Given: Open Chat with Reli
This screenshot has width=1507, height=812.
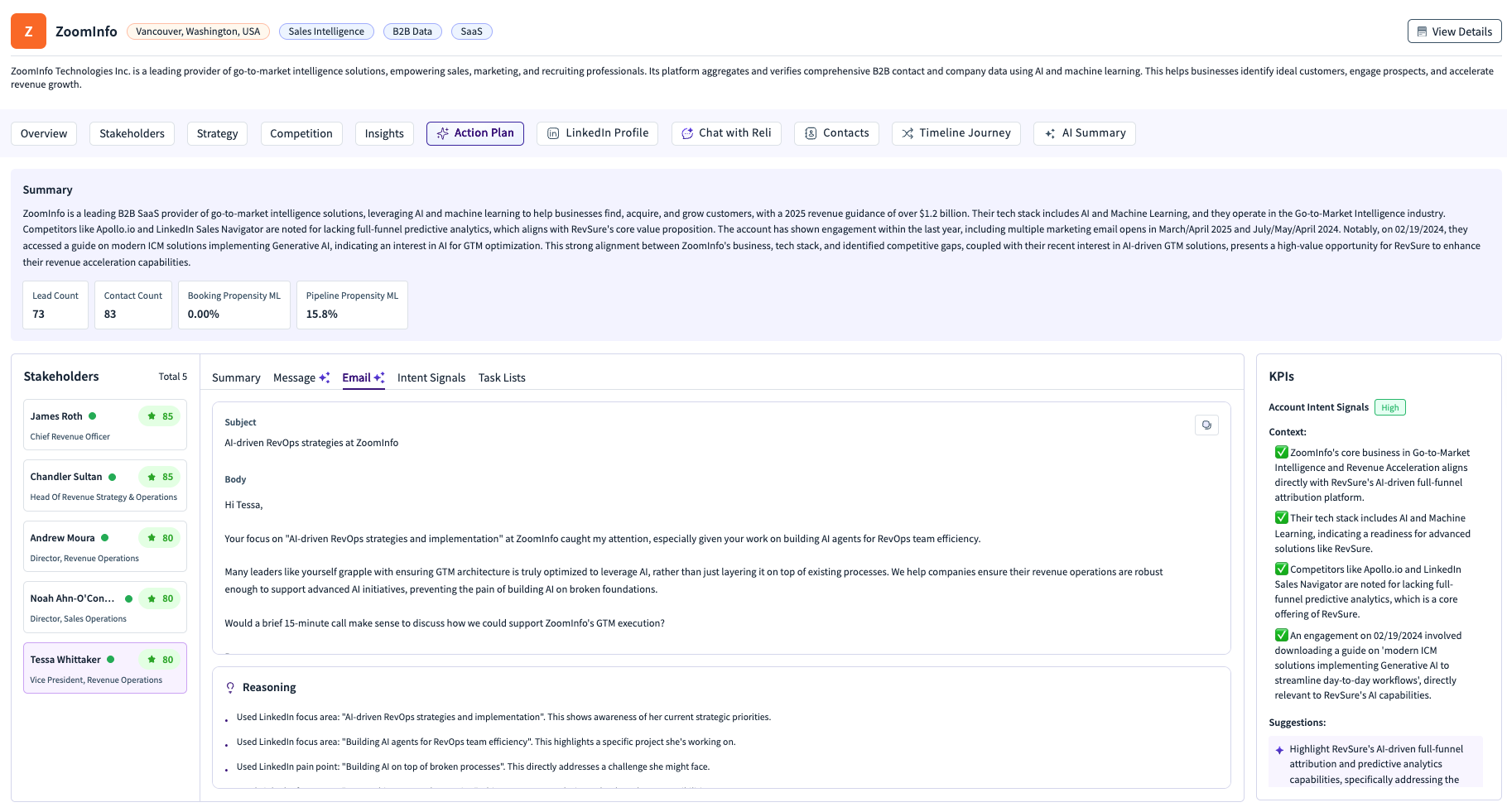Looking at the screenshot, I should (x=726, y=133).
